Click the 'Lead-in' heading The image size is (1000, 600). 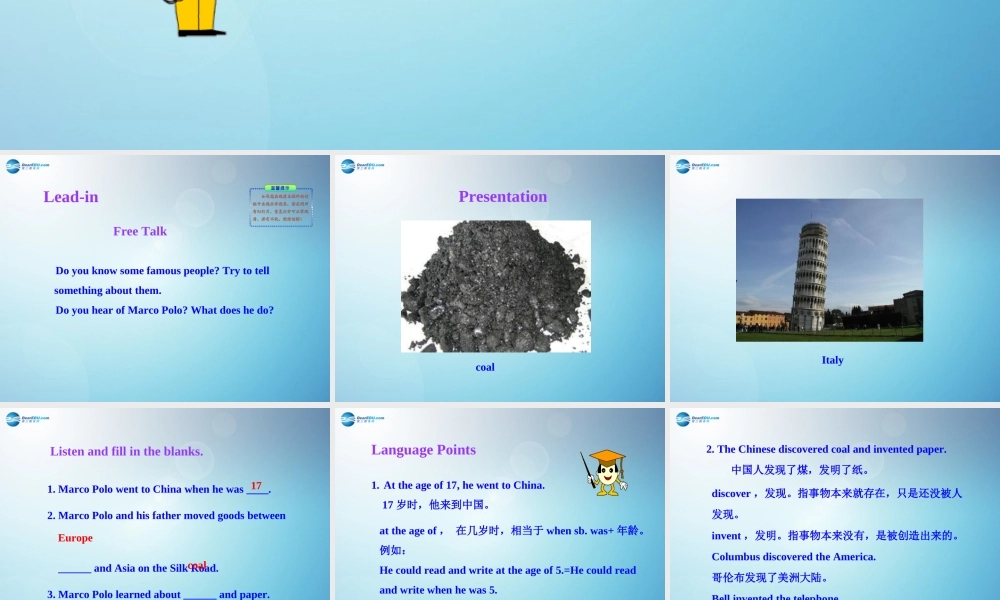[x=70, y=197]
